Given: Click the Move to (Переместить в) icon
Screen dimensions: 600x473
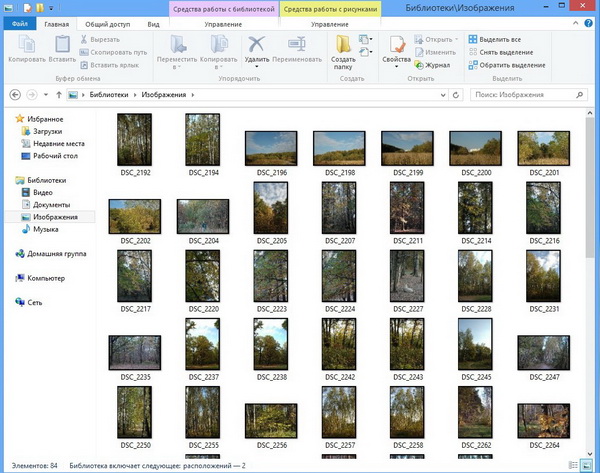Looking at the screenshot, I should pos(178,46).
